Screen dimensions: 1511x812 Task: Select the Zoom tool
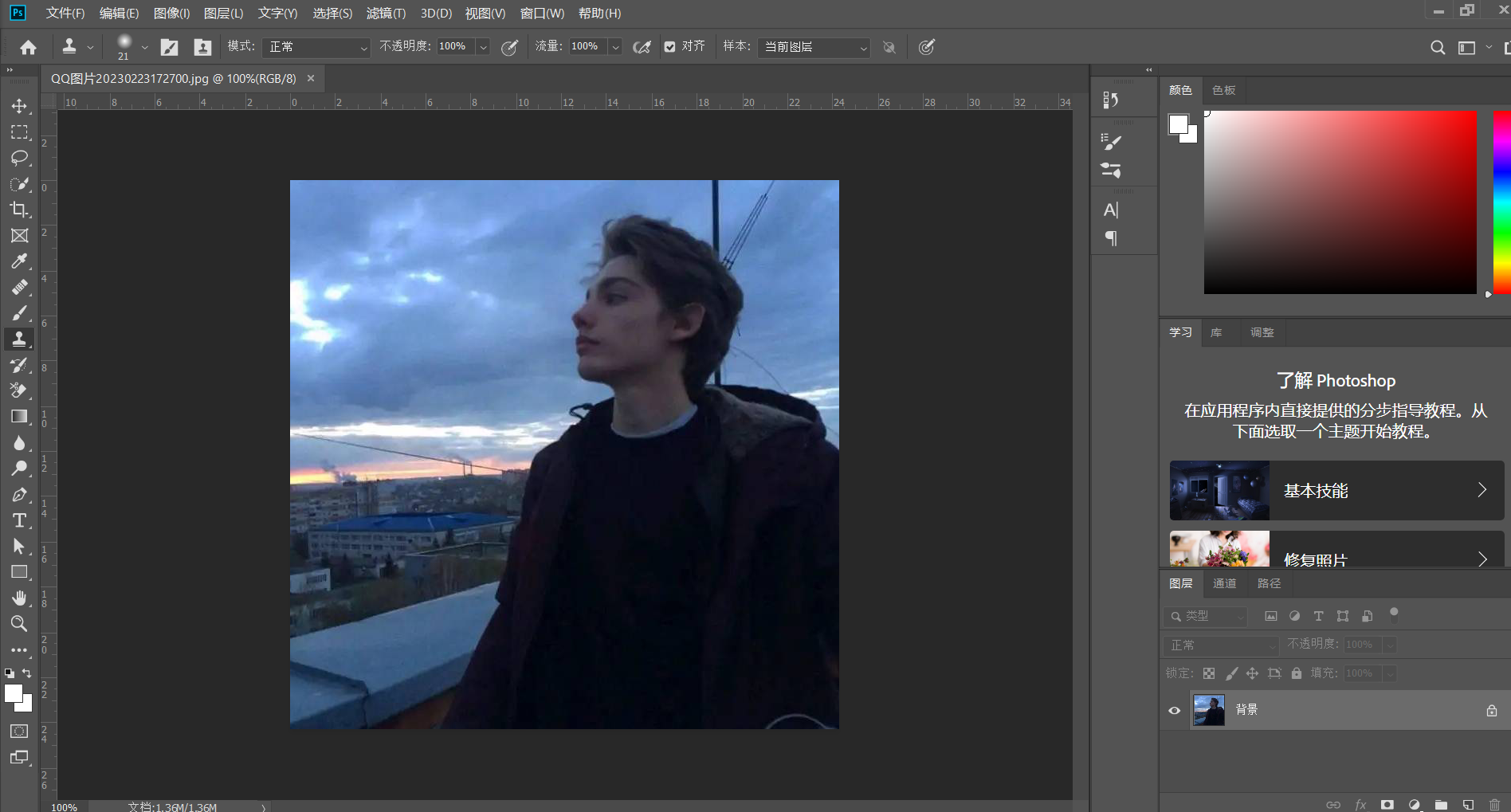19,623
